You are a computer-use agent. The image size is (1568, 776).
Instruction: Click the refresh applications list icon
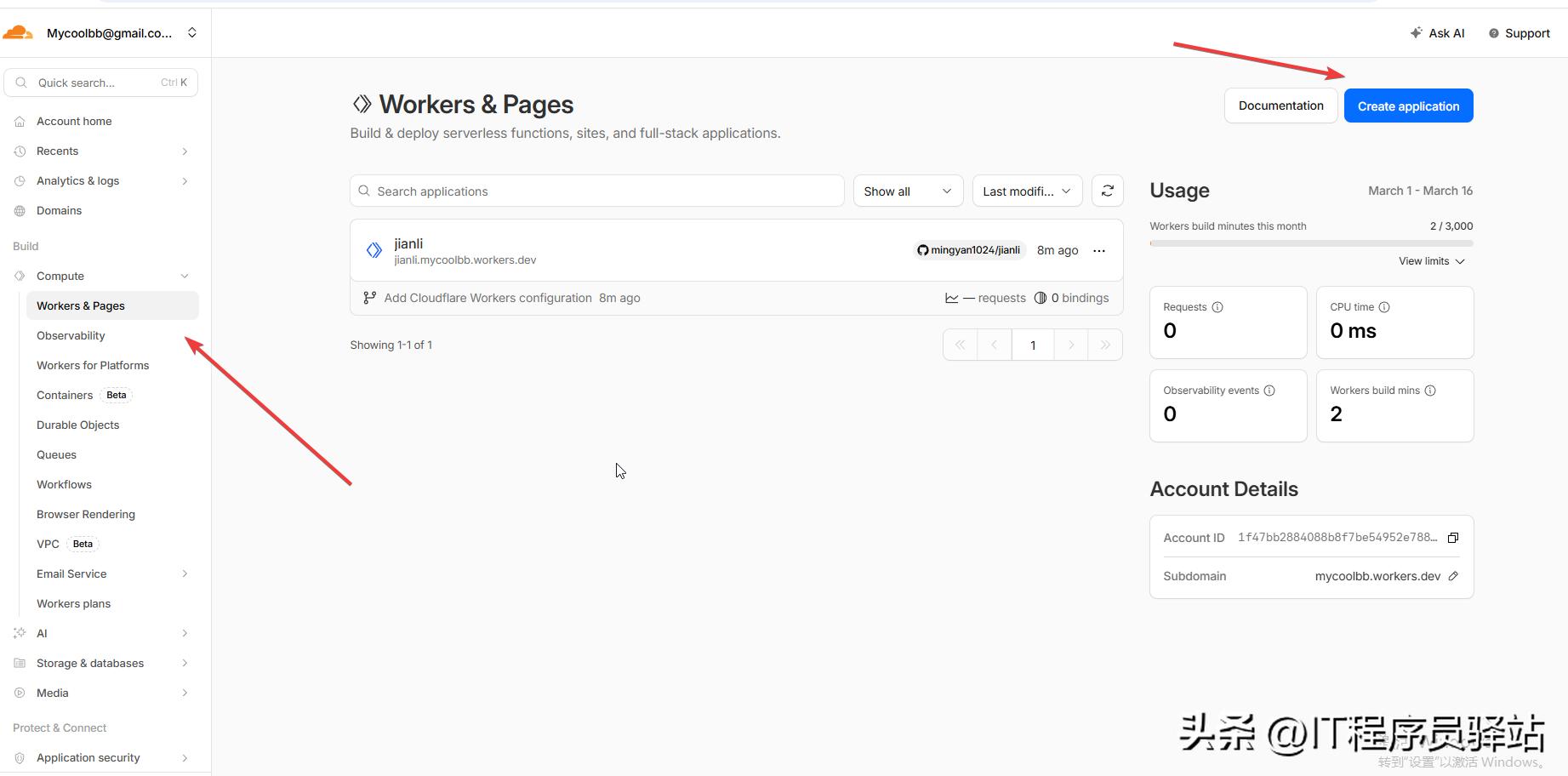coord(1107,191)
